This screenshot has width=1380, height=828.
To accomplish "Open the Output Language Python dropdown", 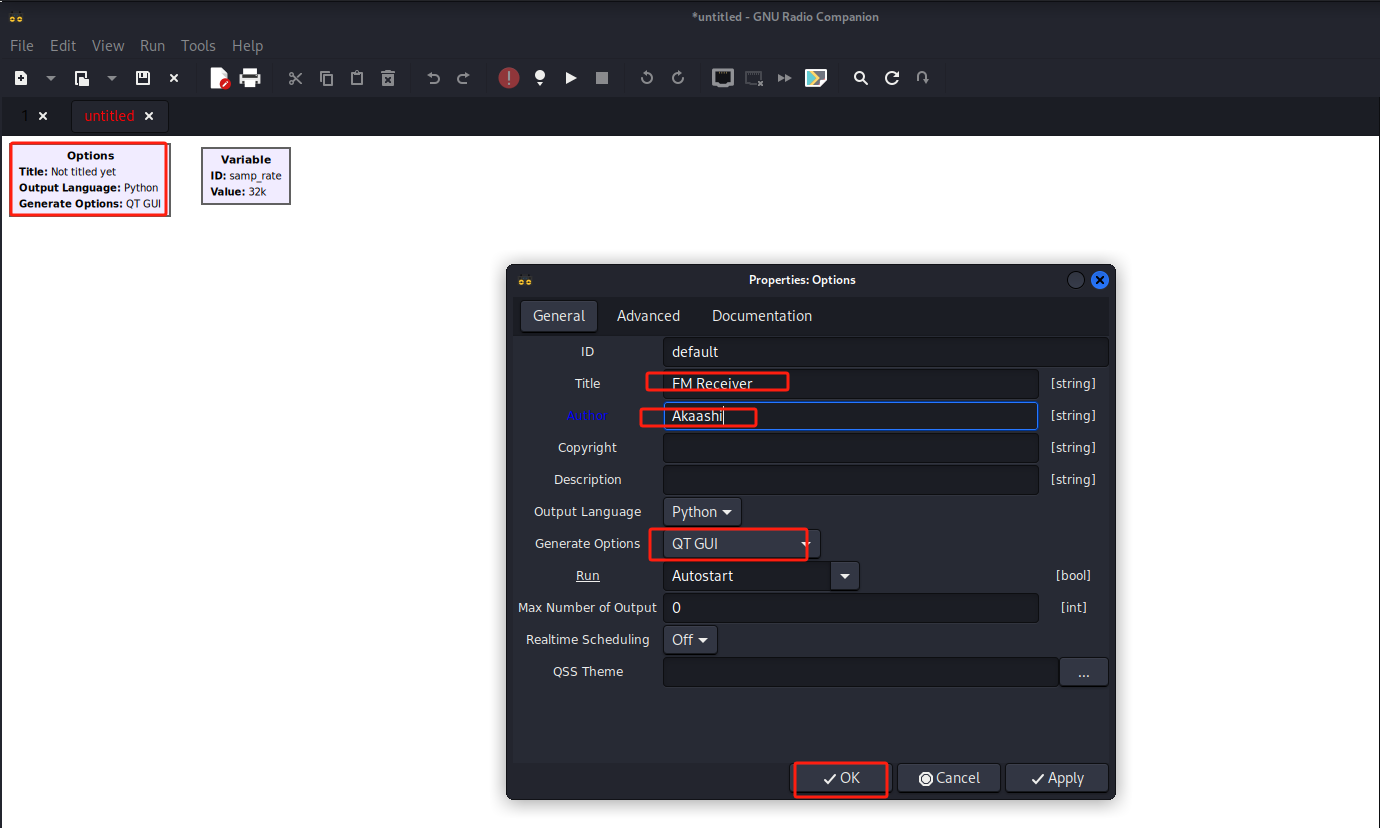I will tap(702, 512).
